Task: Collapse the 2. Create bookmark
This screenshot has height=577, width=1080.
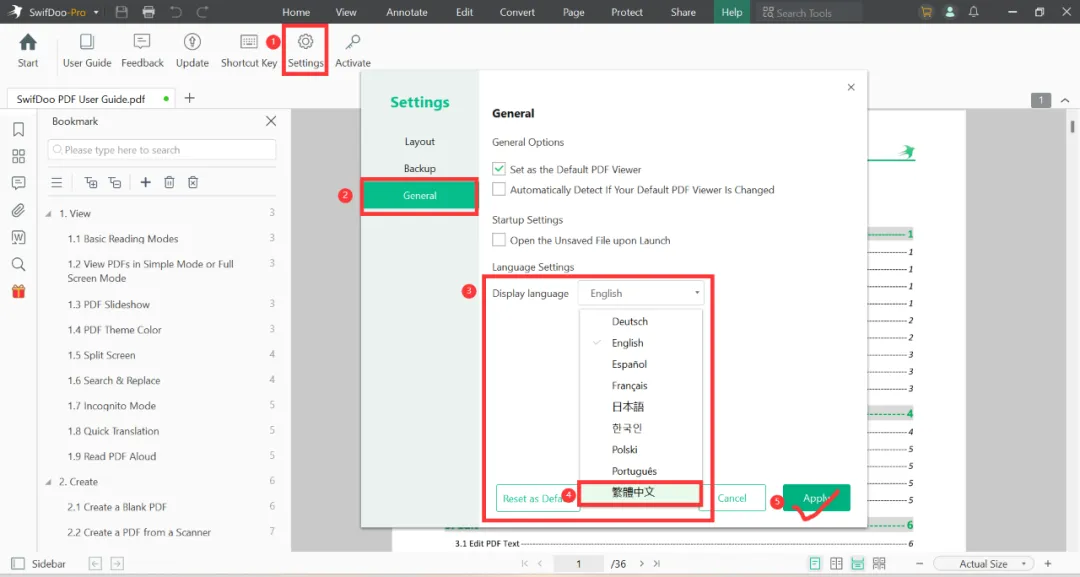Action: [x=48, y=482]
